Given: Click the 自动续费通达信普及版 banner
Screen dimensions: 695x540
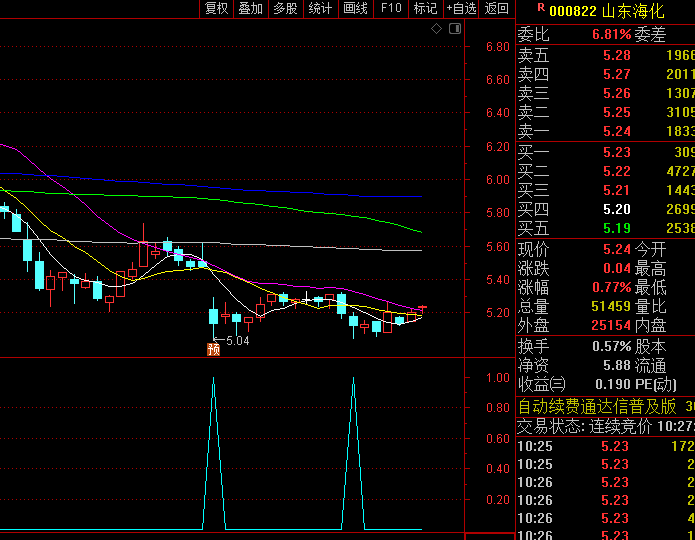Looking at the screenshot, I should click(x=597, y=406).
